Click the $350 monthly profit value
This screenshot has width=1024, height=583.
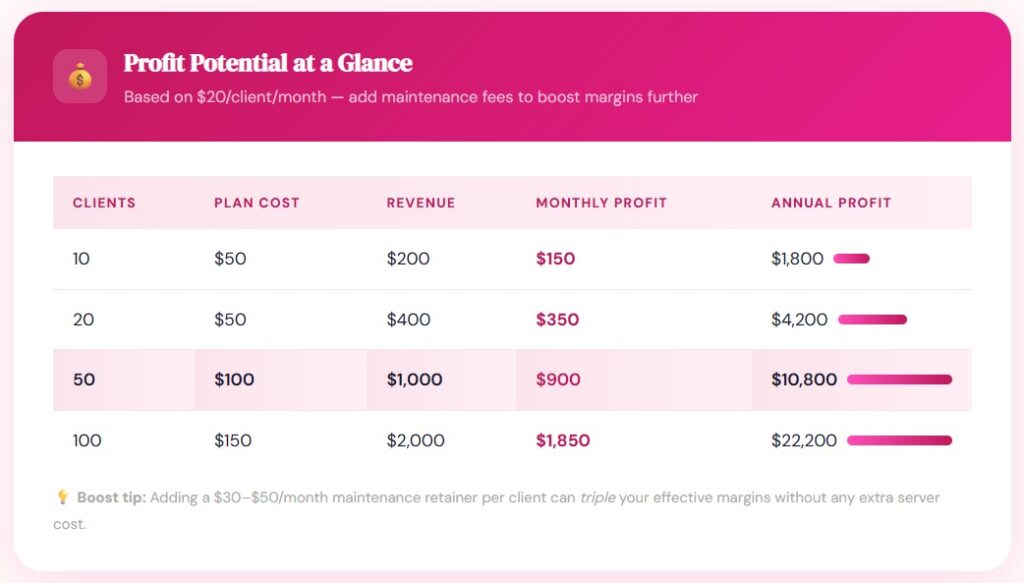[x=557, y=320]
